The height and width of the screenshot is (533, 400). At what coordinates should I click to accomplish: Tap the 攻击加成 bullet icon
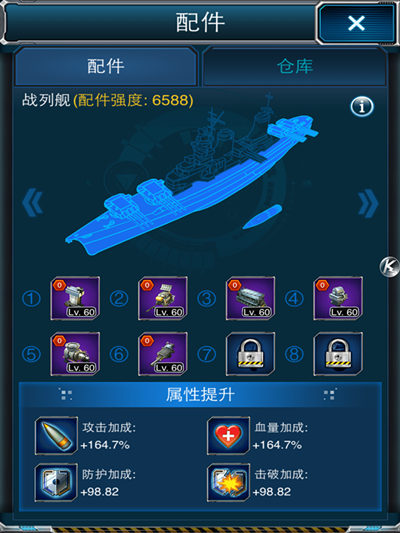click(x=56, y=436)
